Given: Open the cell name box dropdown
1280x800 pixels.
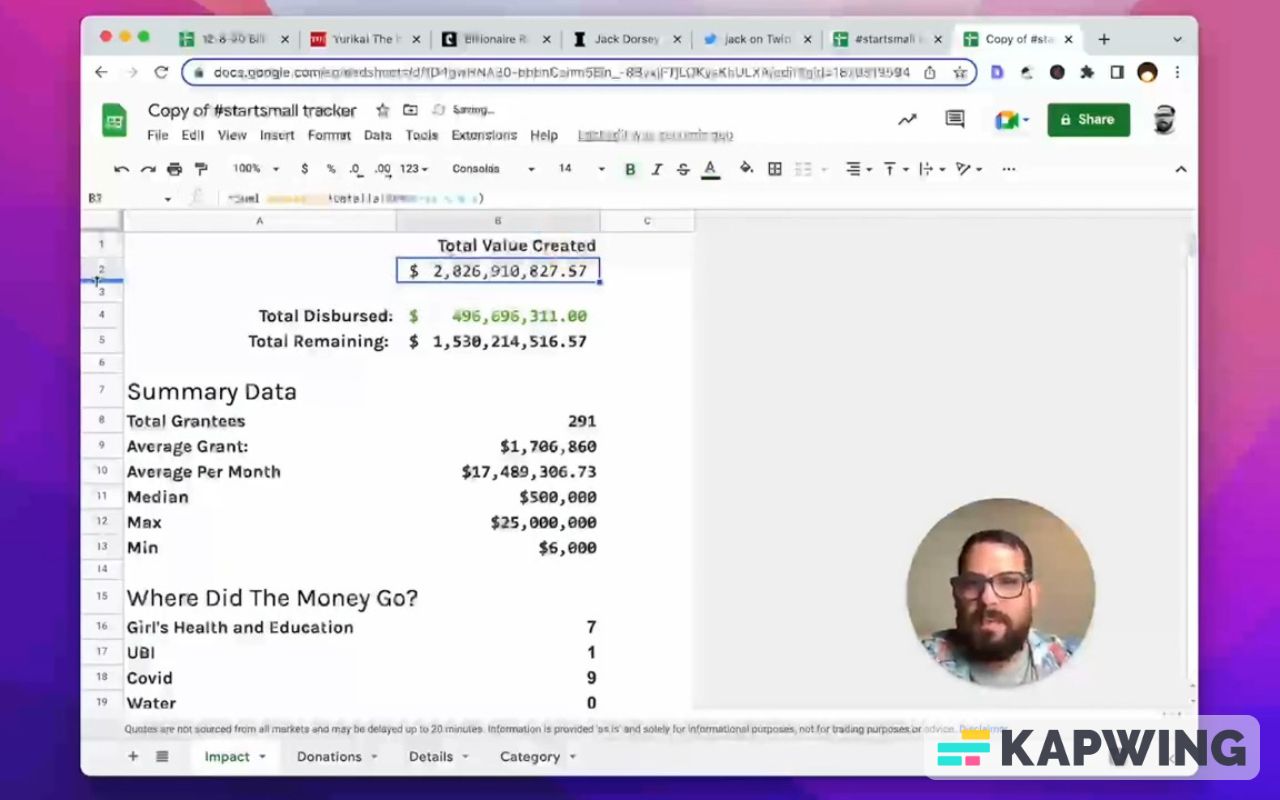Looking at the screenshot, I should pyautogui.click(x=167, y=199).
